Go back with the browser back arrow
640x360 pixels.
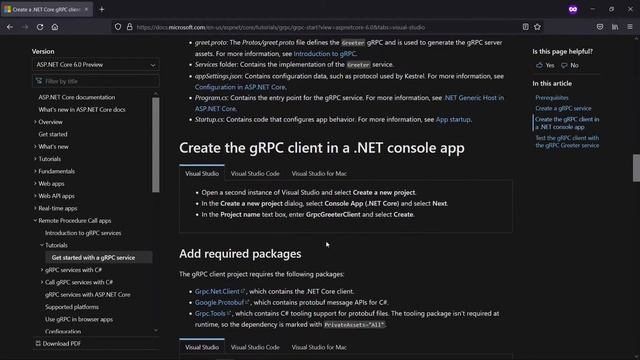(x=10, y=27)
